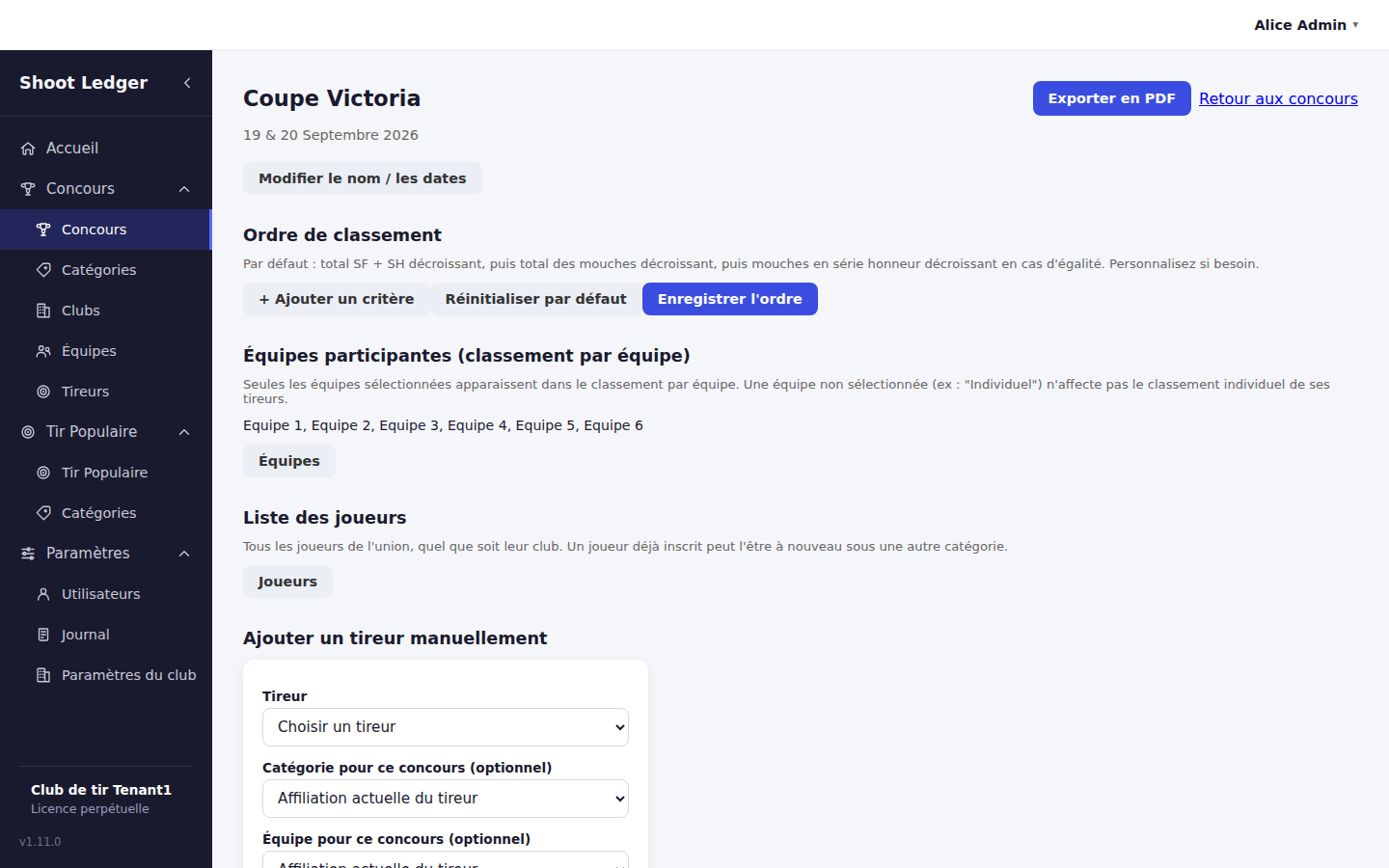Viewport: 1389px width, 868px height.
Task: Open Clubs from the sidebar
Action: point(106,311)
